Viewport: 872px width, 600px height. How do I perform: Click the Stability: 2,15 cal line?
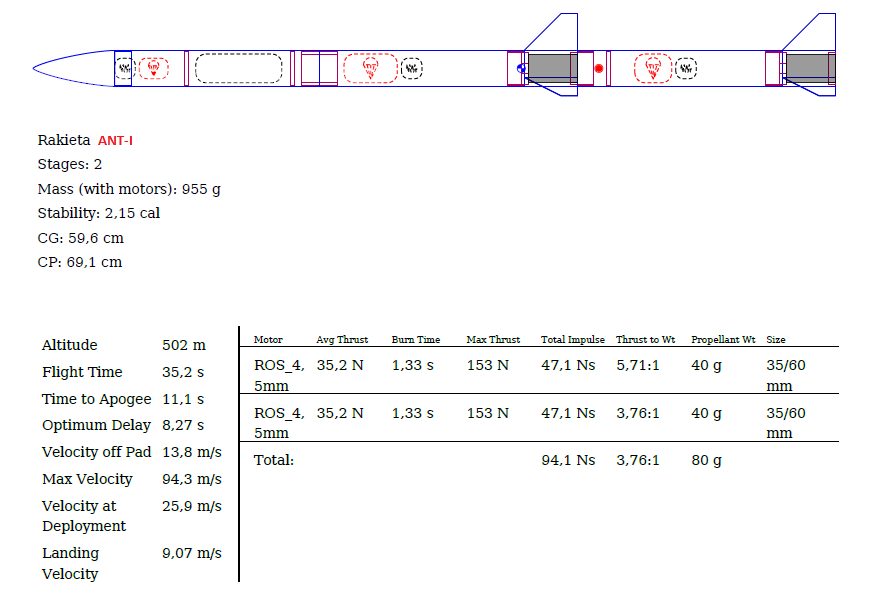99,213
